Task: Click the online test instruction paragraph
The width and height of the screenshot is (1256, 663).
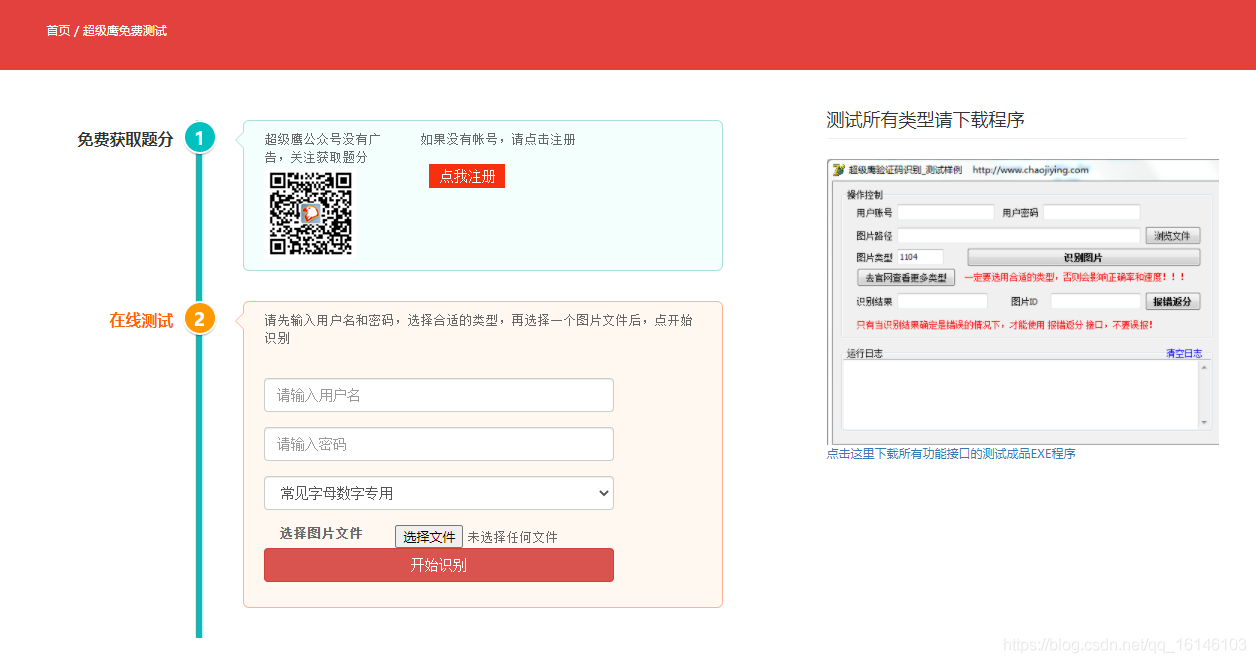Action: (478, 329)
